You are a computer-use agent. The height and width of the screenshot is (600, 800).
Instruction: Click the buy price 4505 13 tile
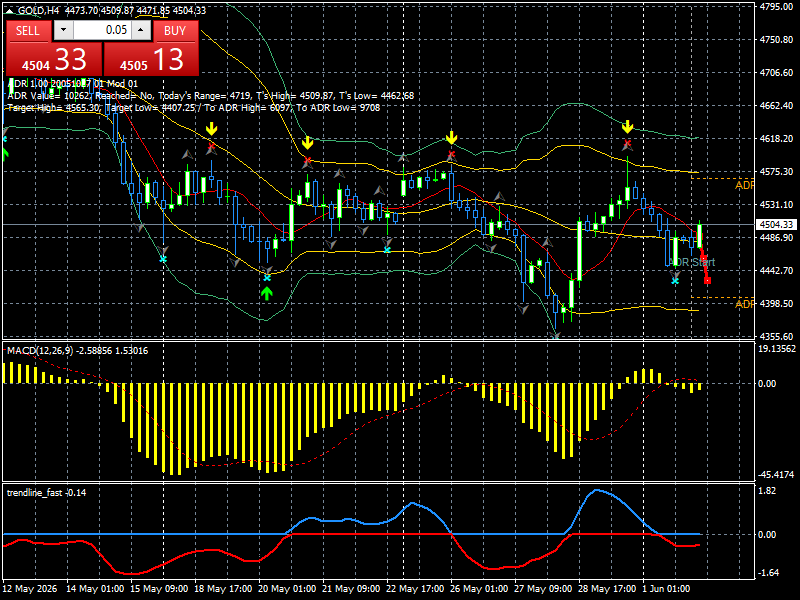151,59
